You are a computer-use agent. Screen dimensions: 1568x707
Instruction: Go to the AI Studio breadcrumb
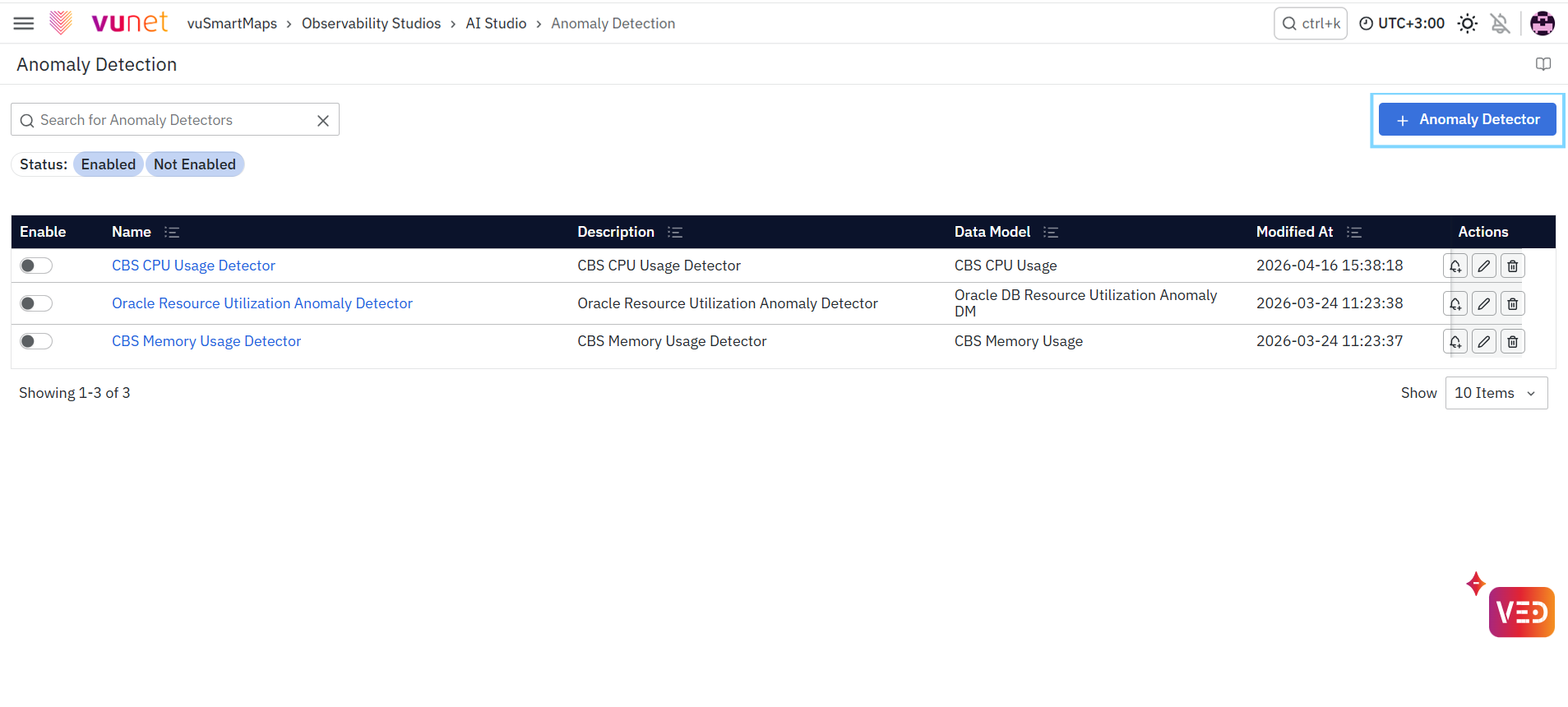(x=496, y=24)
